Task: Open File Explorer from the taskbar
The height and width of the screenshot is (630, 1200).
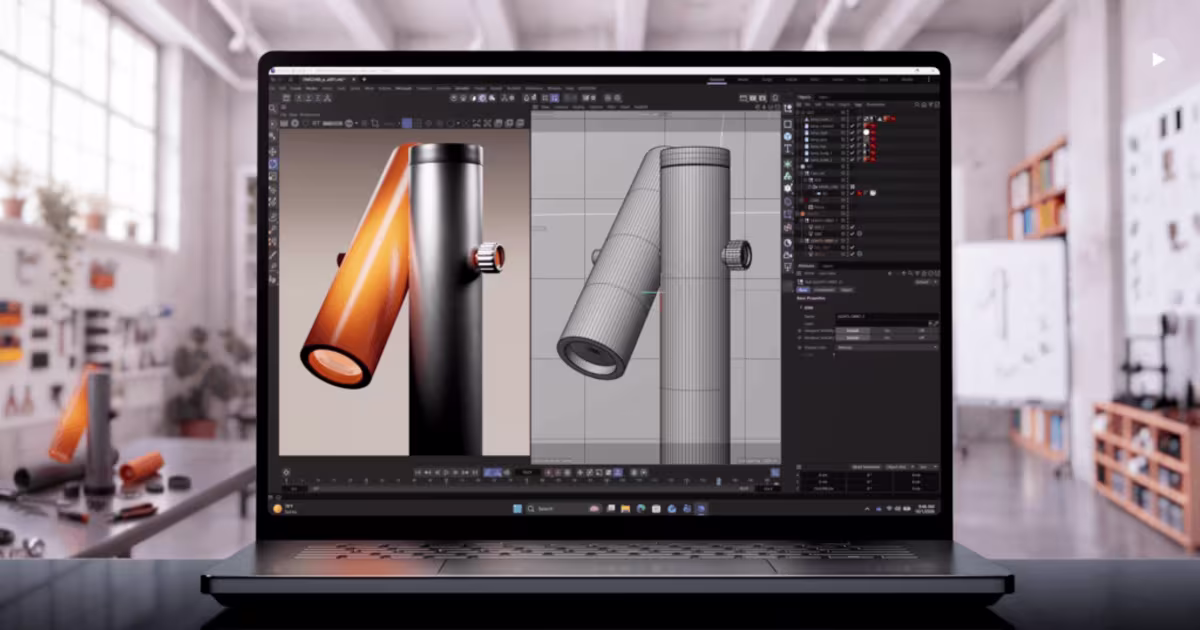Action: point(625,509)
